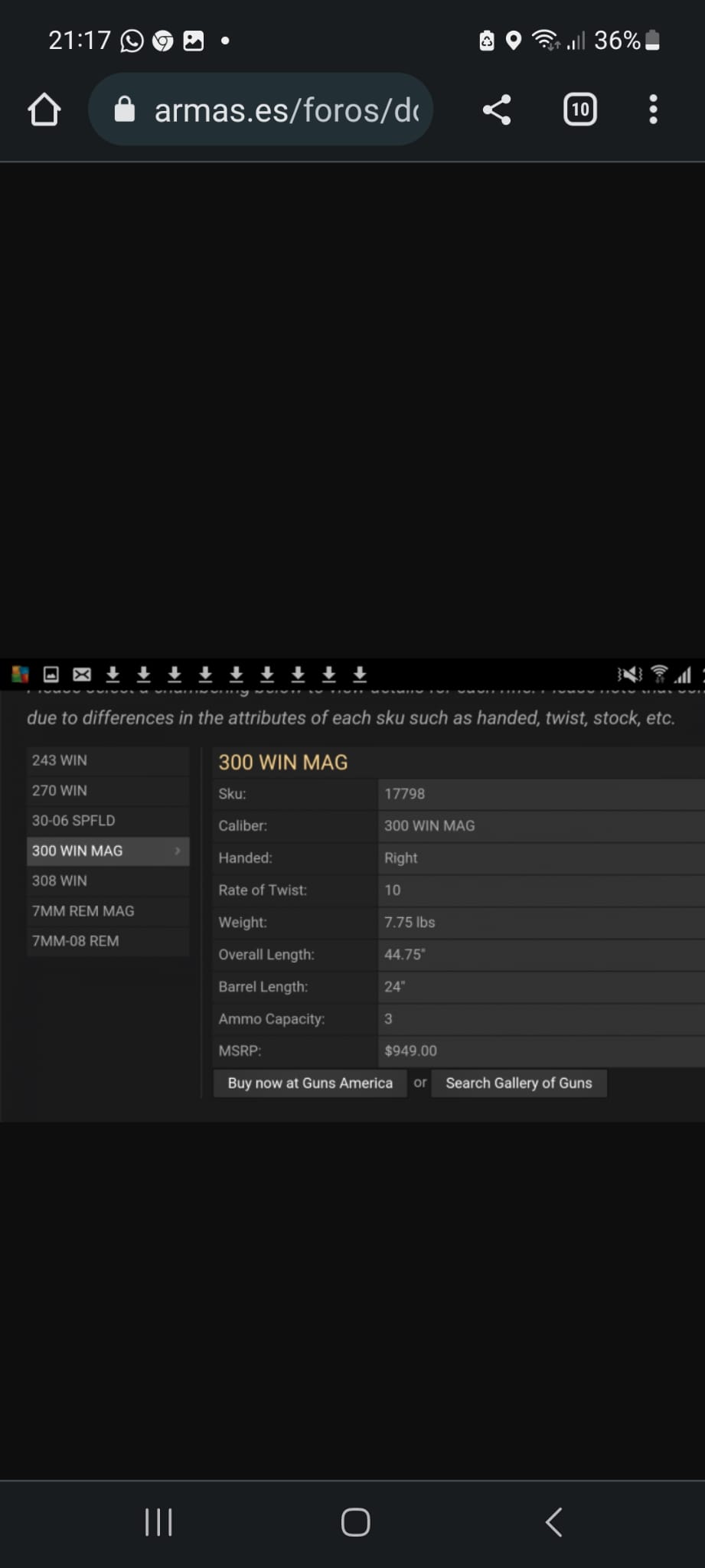Screen dimensions: 705x1568
Task: Select the 270 WIN chambering
Action: 107,790
